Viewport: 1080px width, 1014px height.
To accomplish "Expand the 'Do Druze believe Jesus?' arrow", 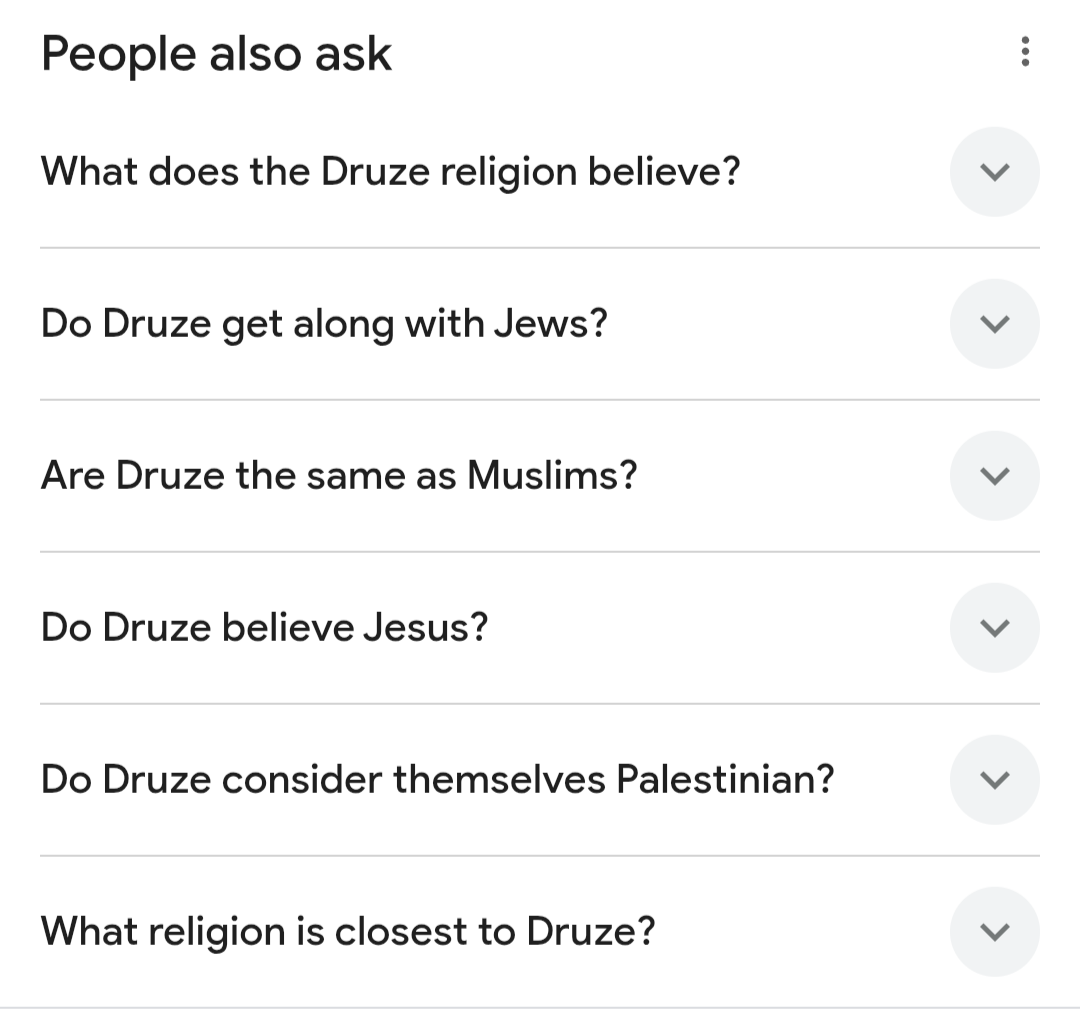I will pos(994,628).
